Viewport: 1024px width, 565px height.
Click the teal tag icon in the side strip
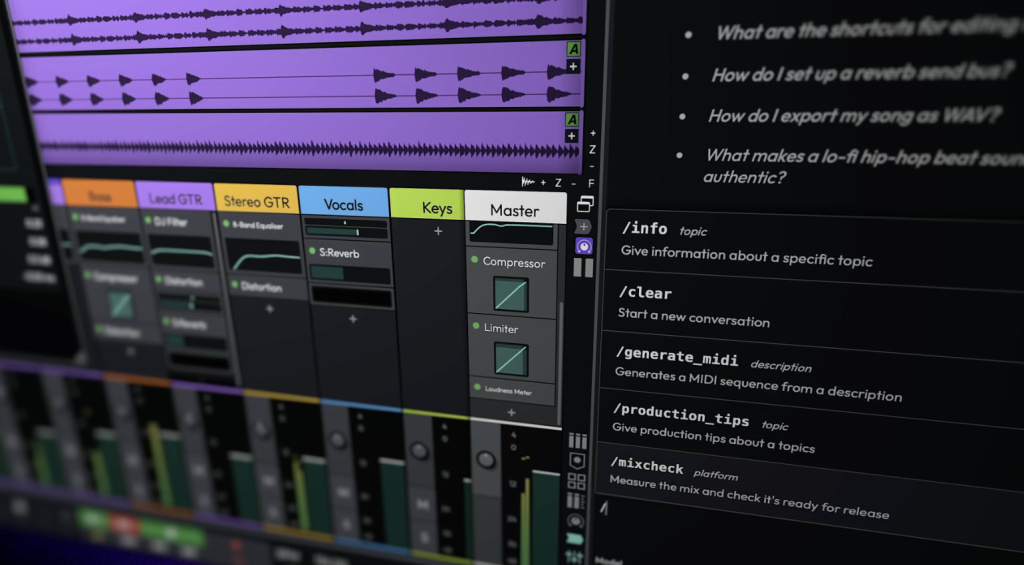click(x=575, y=540)
